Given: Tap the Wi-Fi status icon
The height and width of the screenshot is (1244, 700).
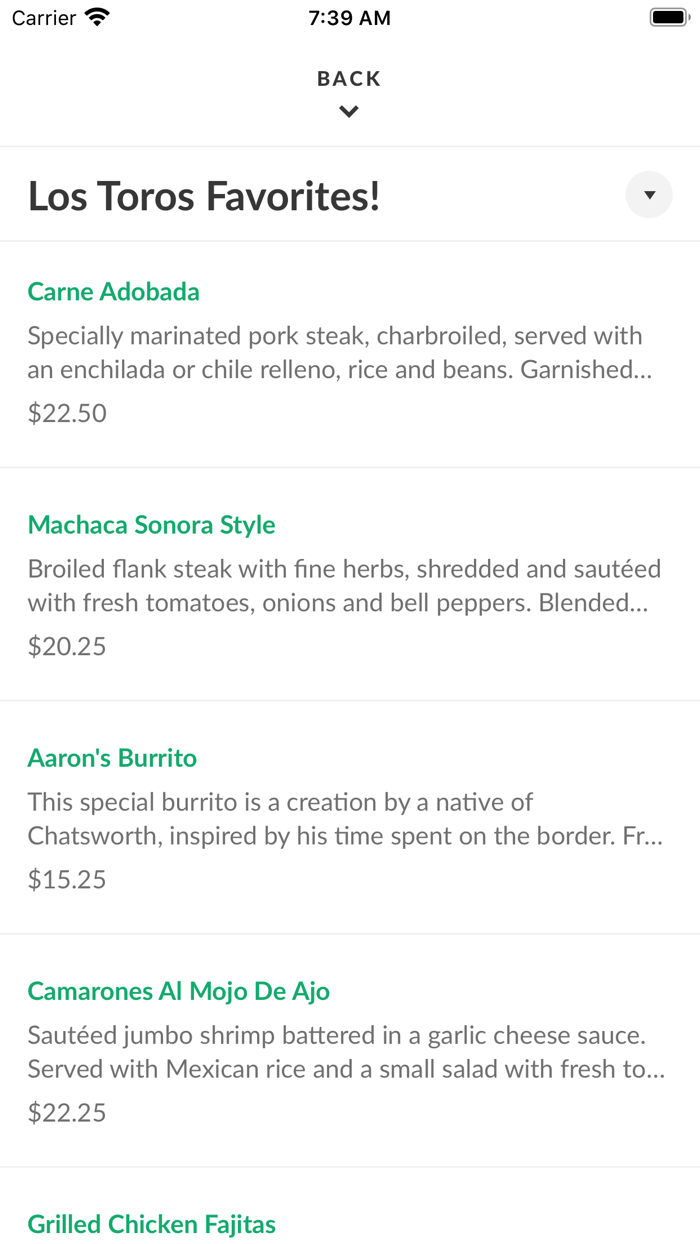Looking at the screenshot, I should 98,17.
